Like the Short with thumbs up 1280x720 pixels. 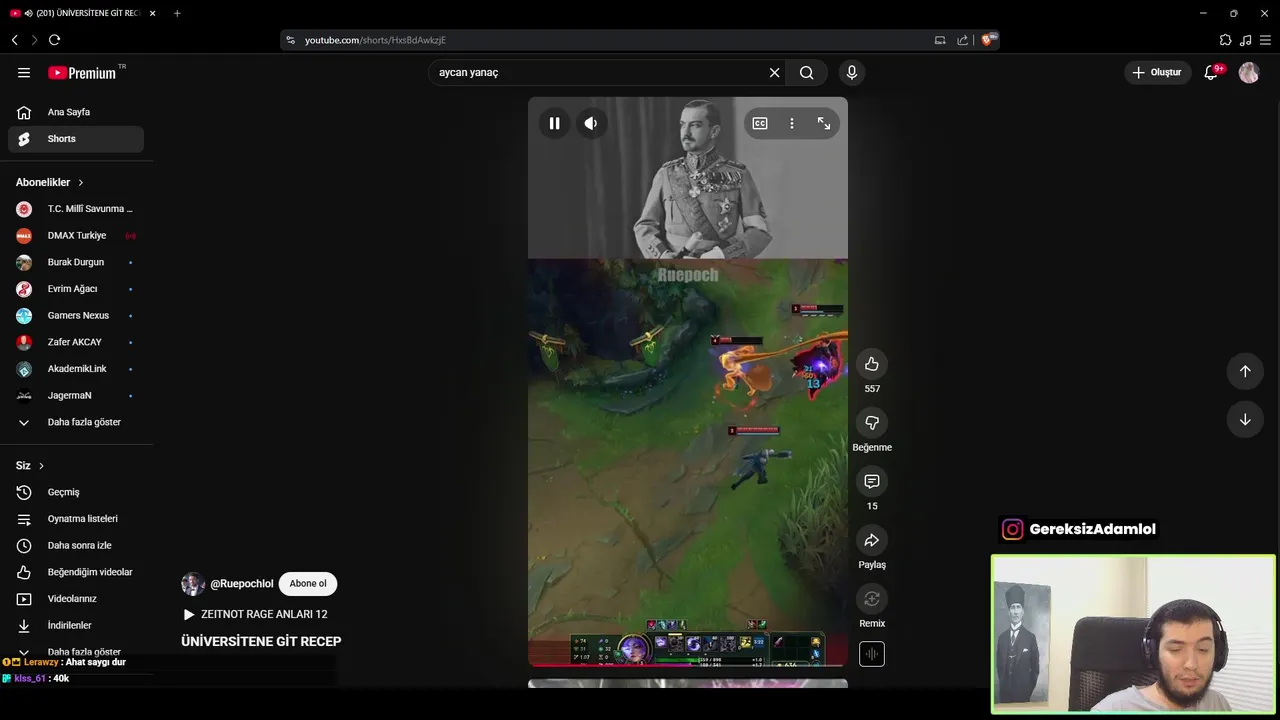(x=872, y=364)
